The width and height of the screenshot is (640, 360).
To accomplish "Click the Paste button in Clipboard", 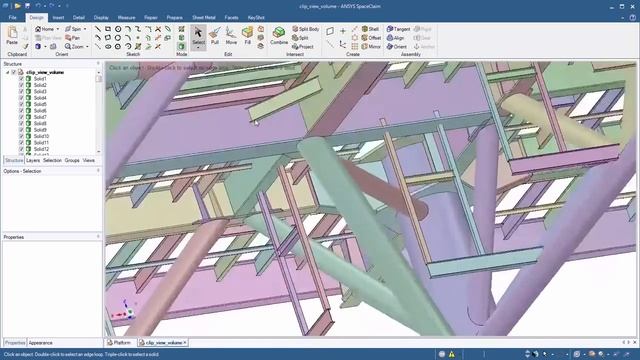I will (x=12, y=35).
